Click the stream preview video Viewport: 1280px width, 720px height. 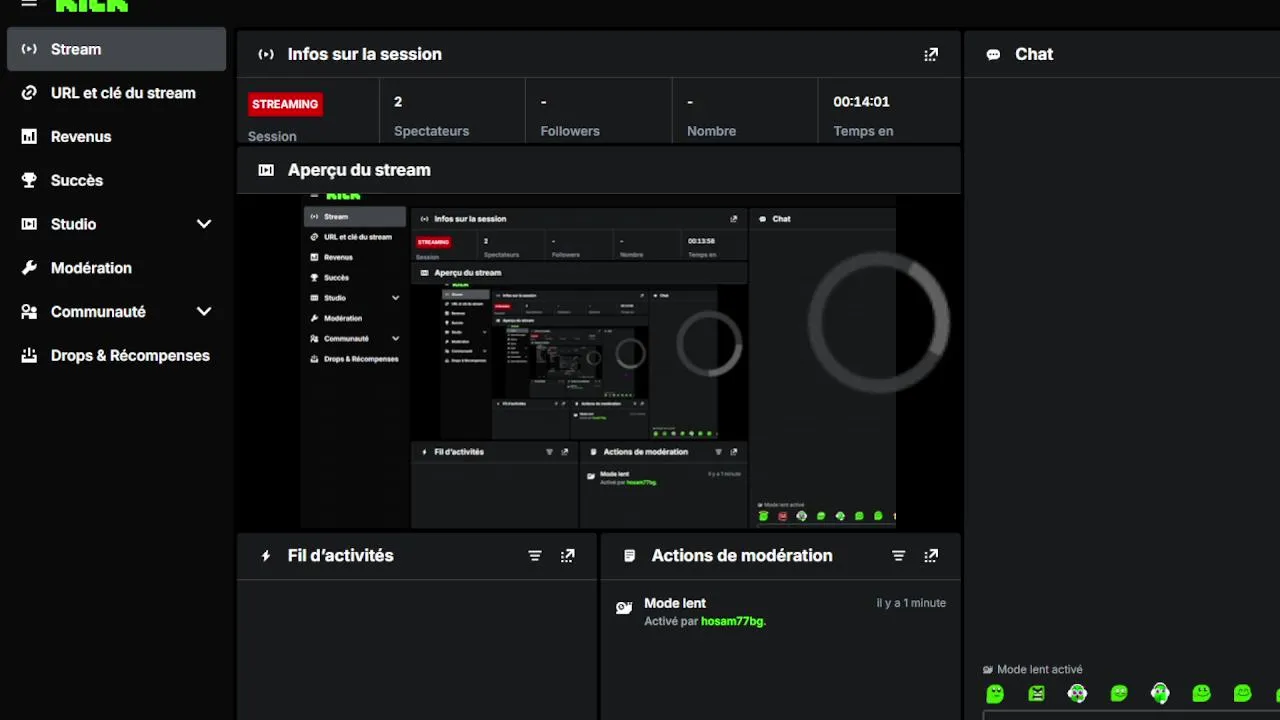[599, 364]
